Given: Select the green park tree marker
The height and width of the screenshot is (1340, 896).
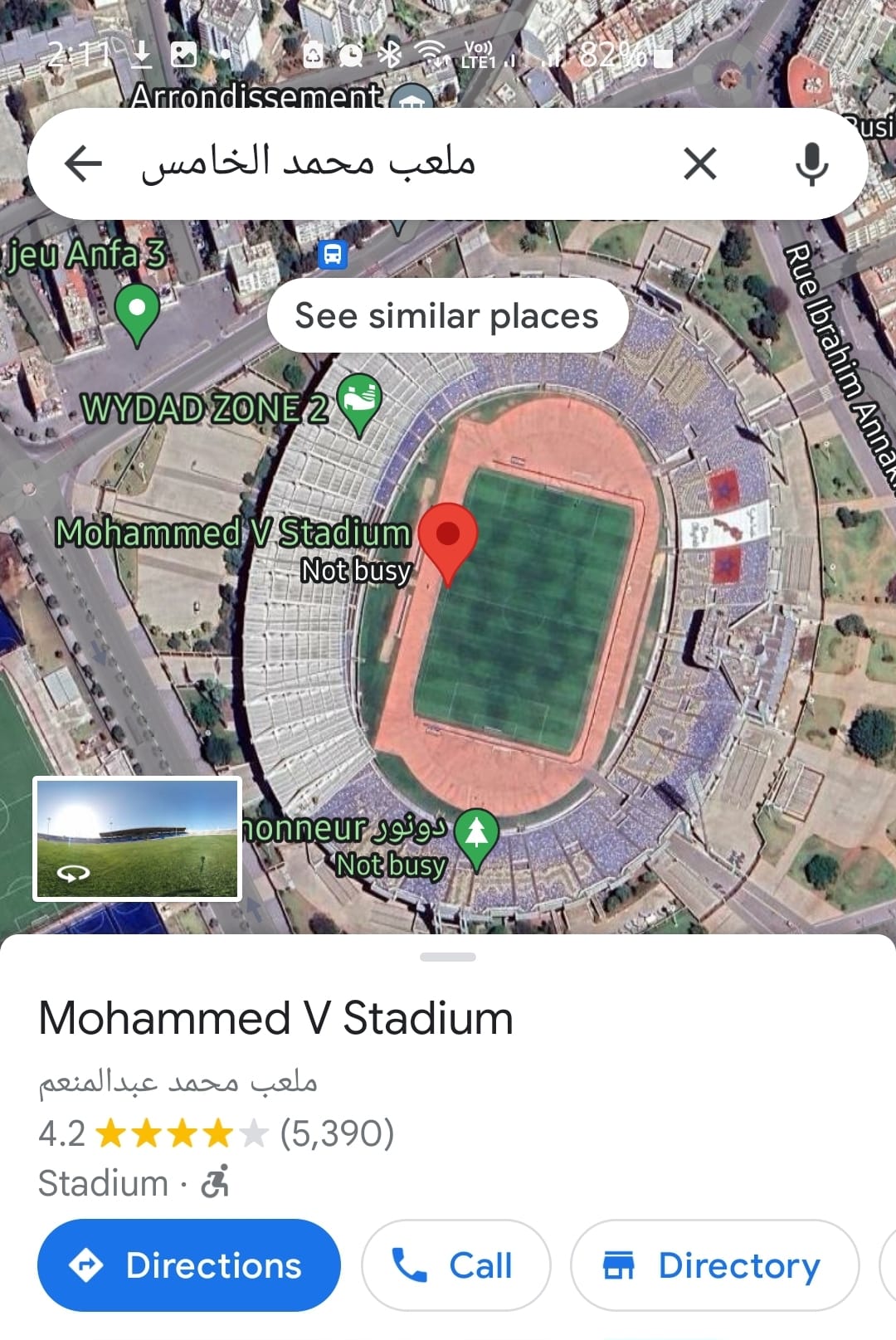Looking at the screenshot, I should 476,836.
